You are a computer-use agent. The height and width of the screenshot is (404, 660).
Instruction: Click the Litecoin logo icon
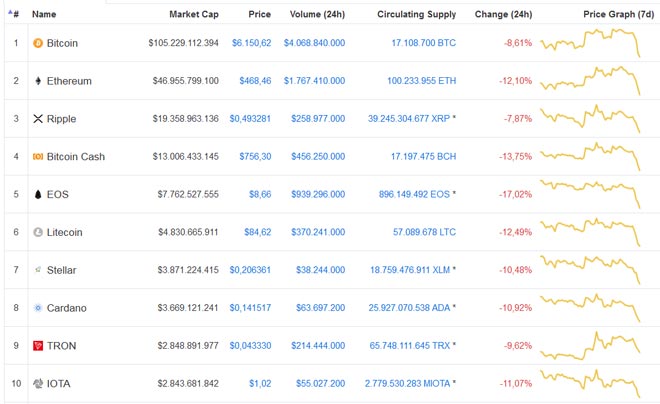click(38, 232)
